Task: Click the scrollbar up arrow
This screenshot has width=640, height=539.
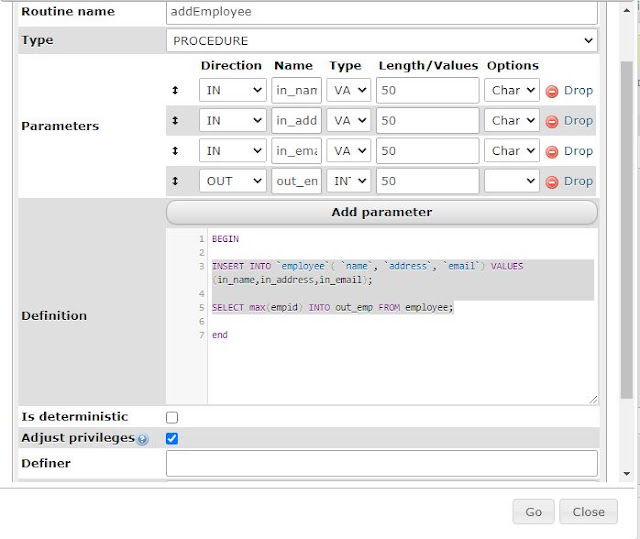Action: [627, 10]
